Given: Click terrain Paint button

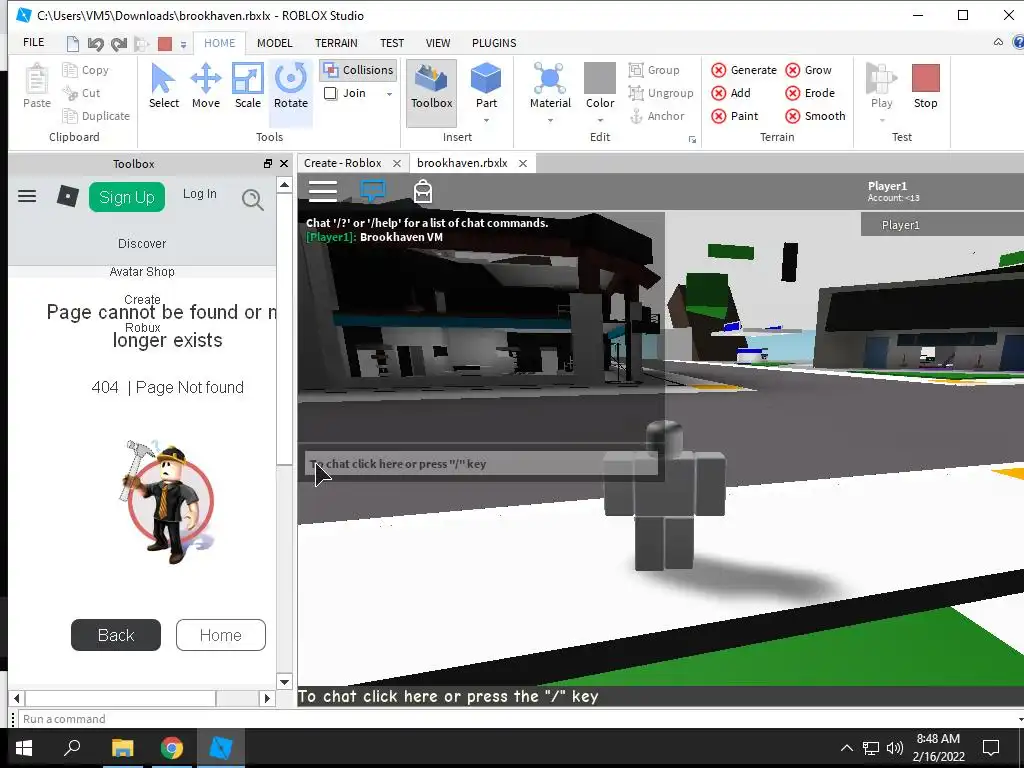Looking at the screenshot, I should coord(735,116).
